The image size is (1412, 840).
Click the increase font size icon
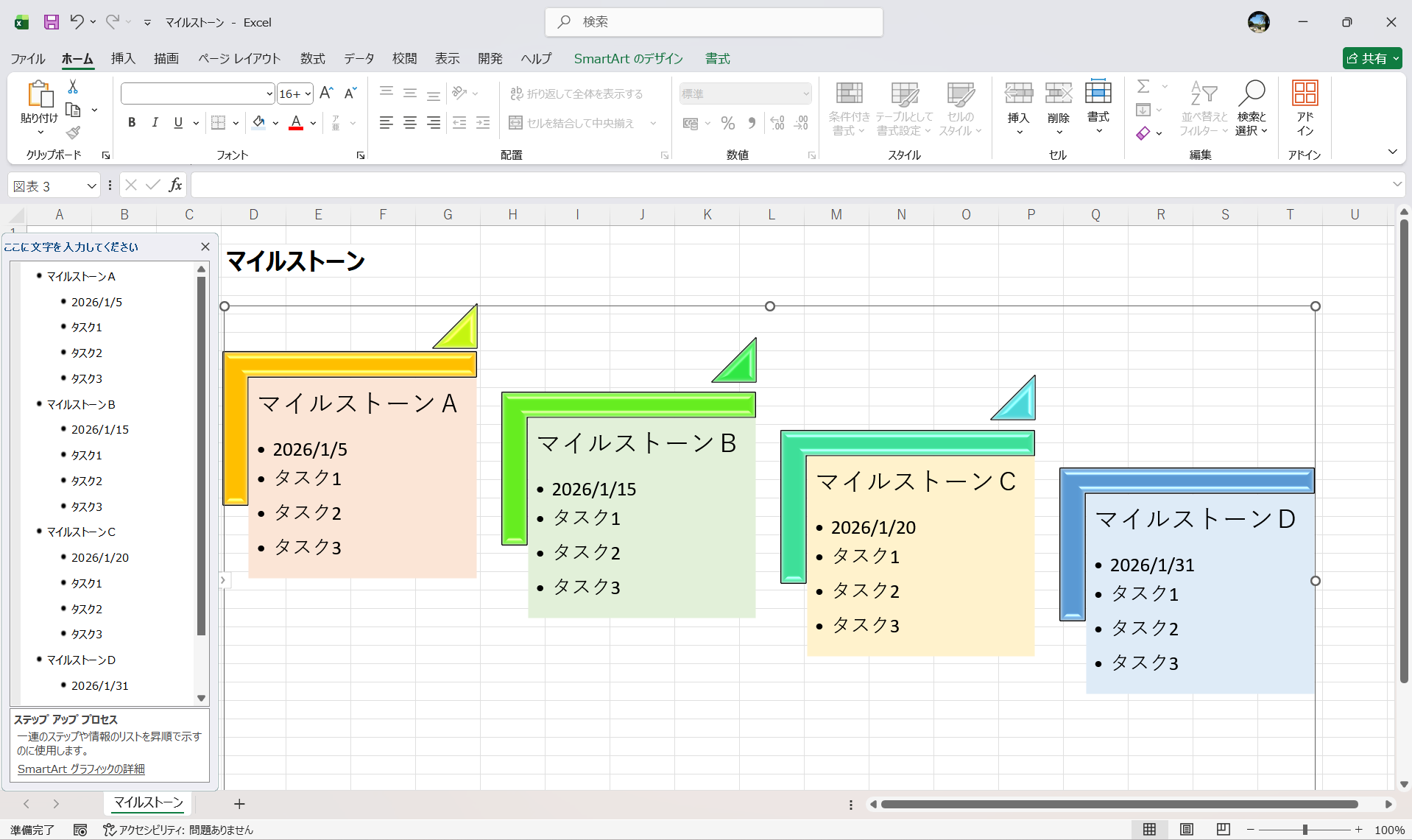(326, 93)
